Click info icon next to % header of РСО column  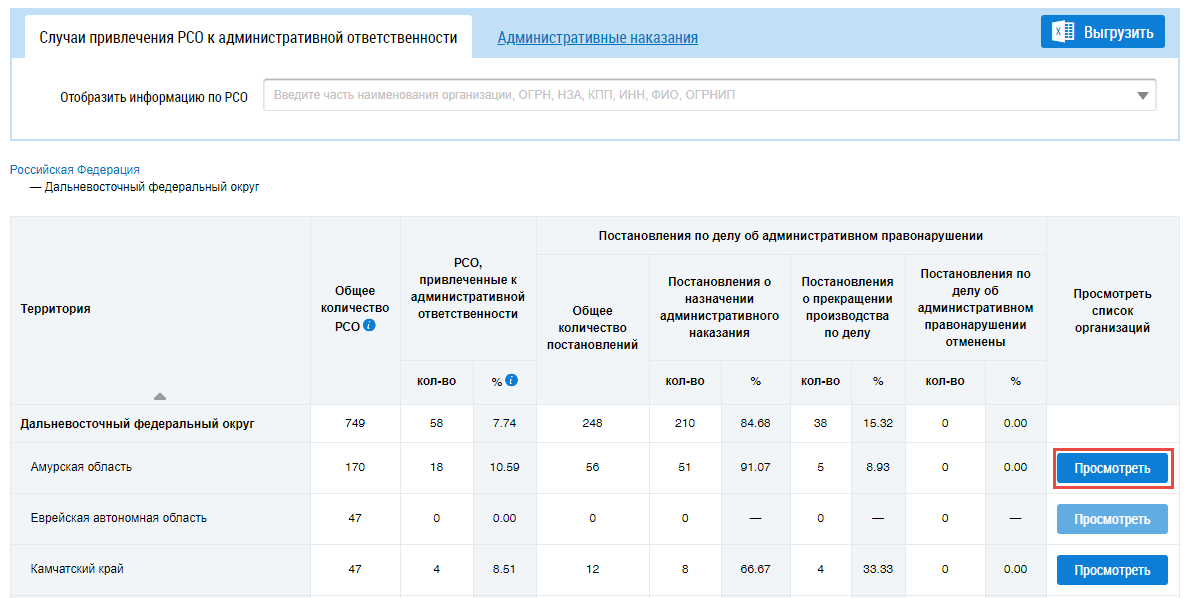coord(511,380)
